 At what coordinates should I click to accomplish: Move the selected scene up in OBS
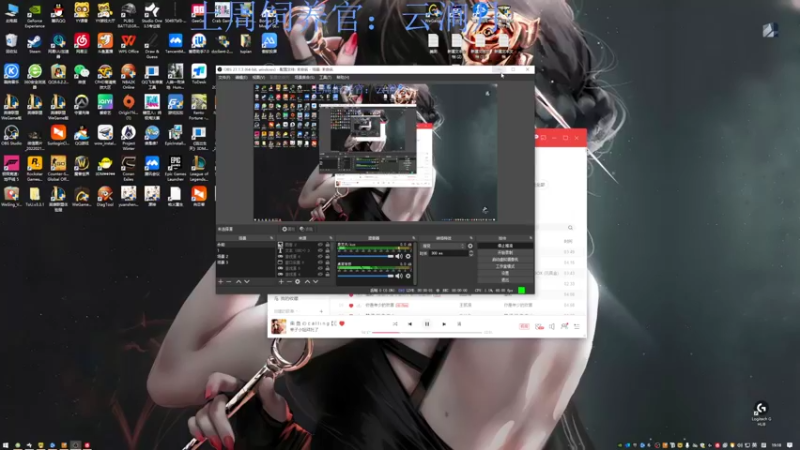238,282
